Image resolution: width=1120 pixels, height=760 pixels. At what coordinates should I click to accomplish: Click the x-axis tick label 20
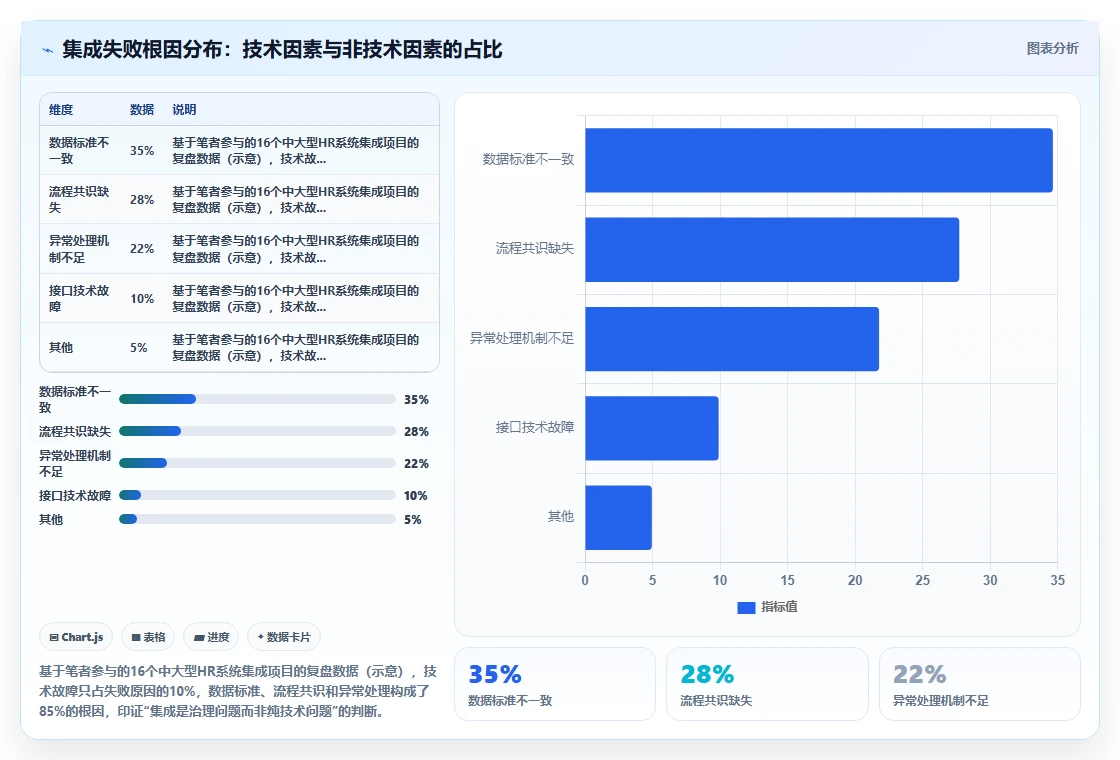click(x=855, y=581)
